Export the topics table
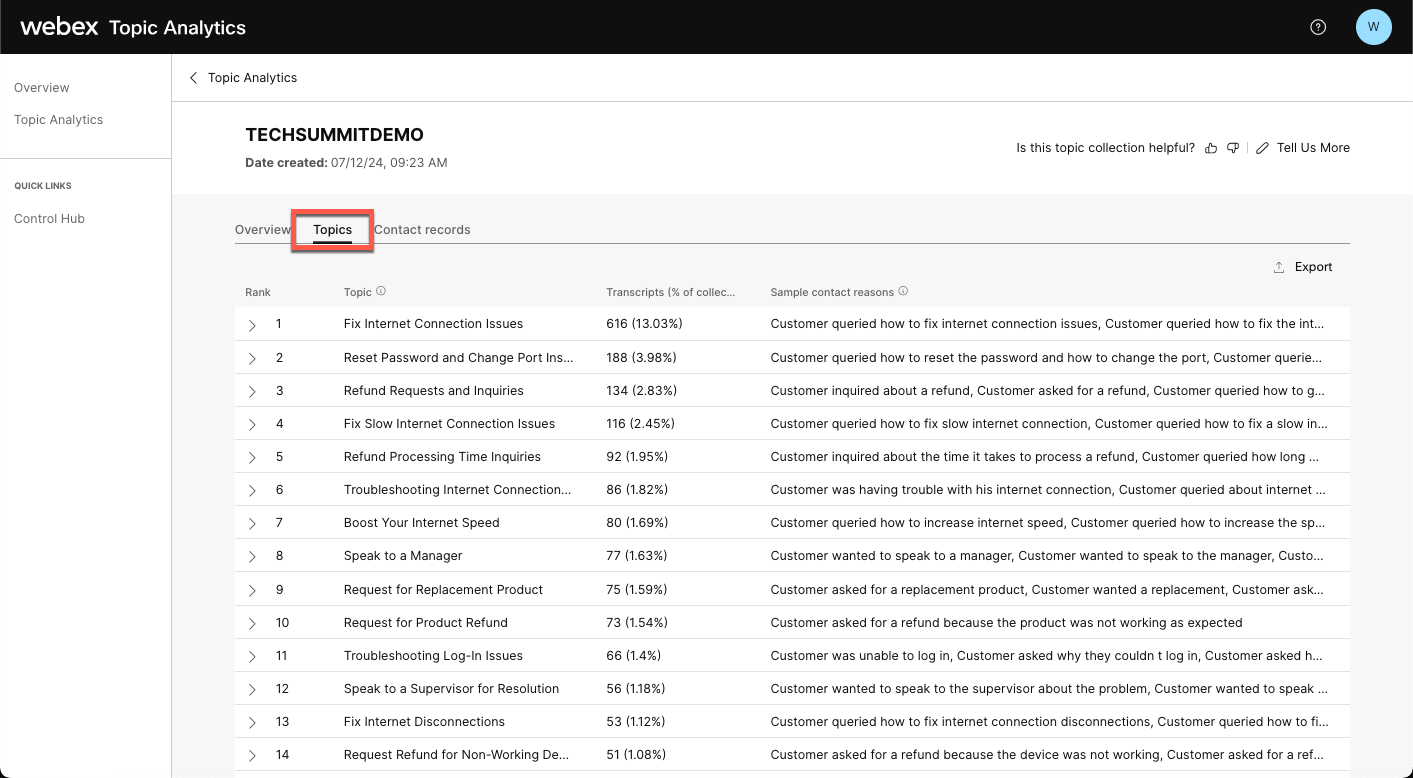This screenshot has width=1413, height=778. [1303, 267]
